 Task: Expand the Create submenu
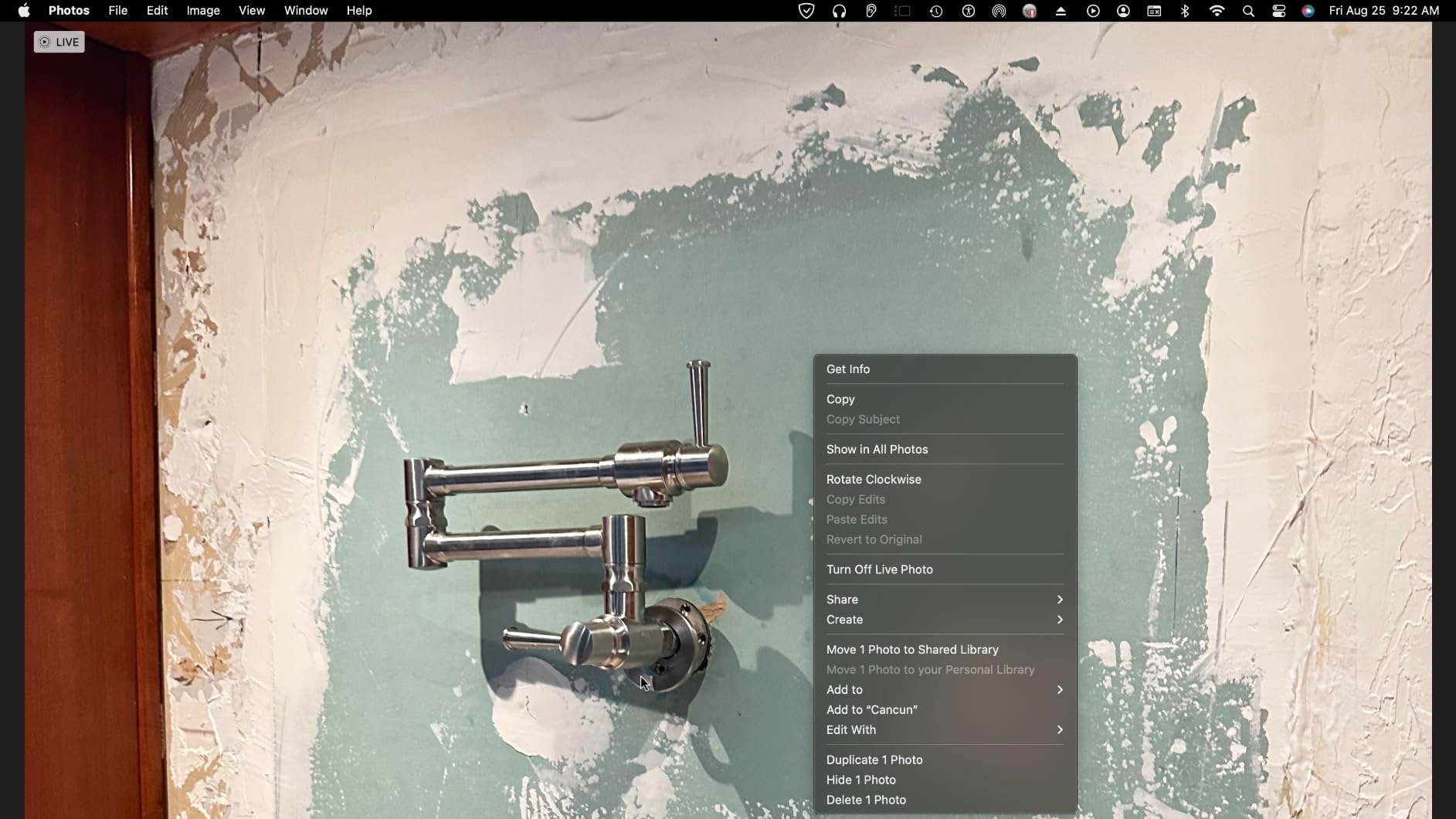[x=945, y=620]
